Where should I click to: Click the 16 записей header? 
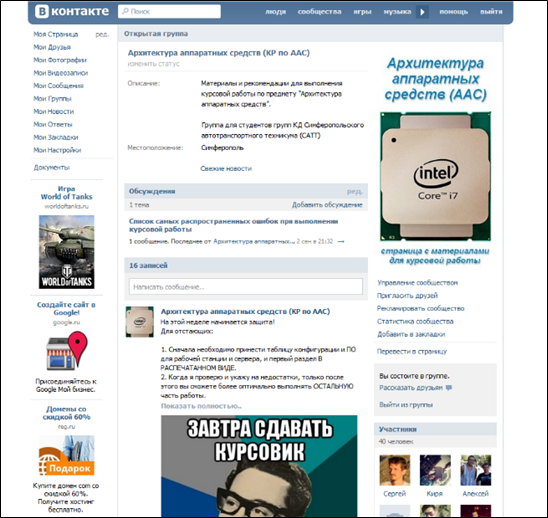coord(148,266)
